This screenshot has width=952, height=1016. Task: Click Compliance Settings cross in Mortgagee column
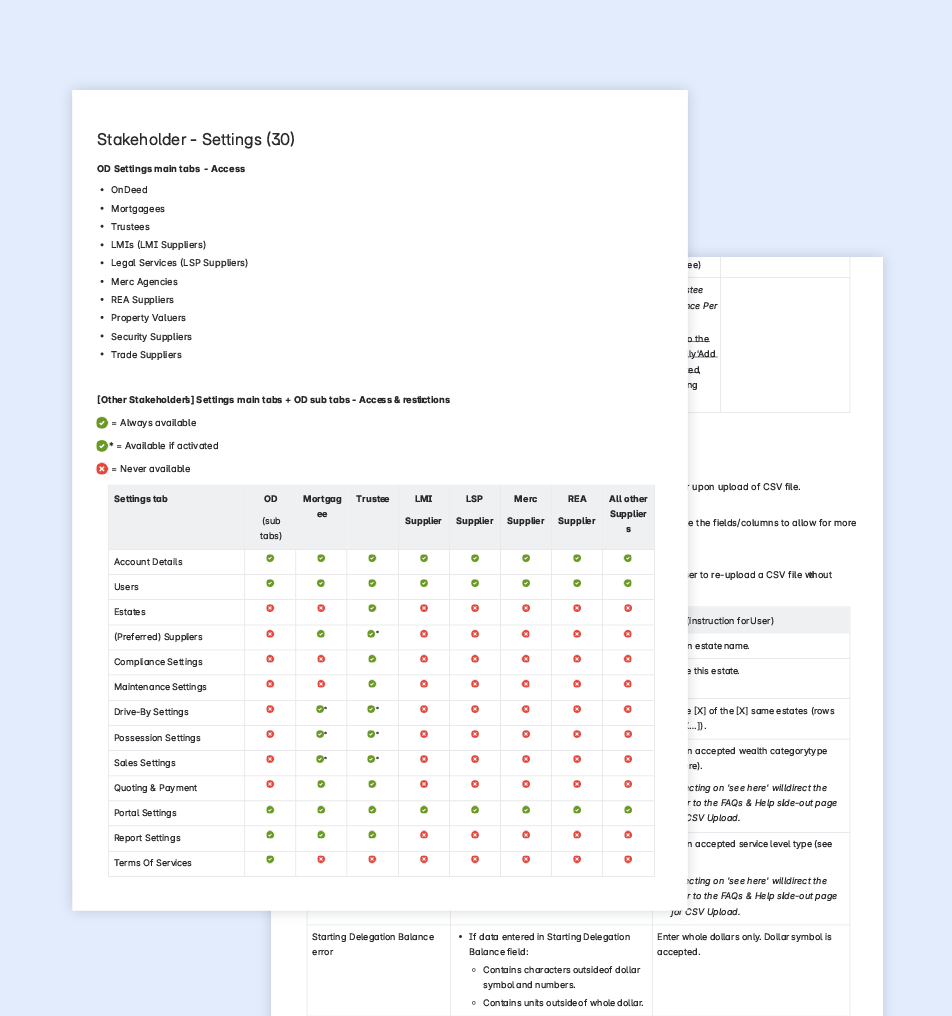tap(321, 659)
